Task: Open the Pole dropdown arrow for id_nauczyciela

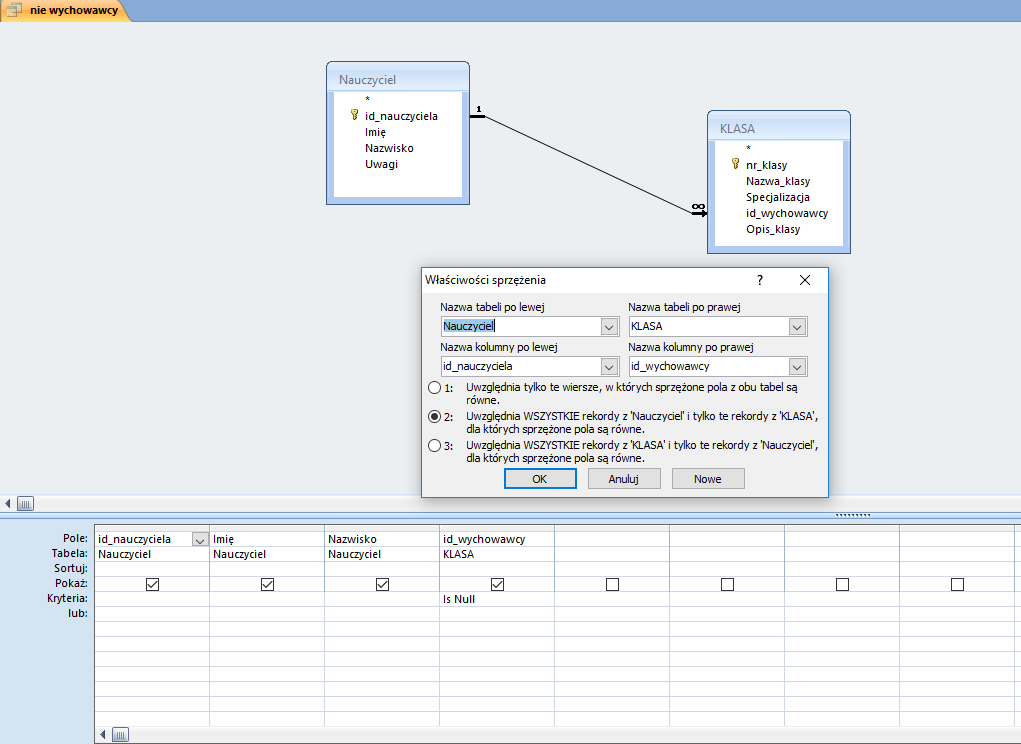Action: (x=200, y=539)
